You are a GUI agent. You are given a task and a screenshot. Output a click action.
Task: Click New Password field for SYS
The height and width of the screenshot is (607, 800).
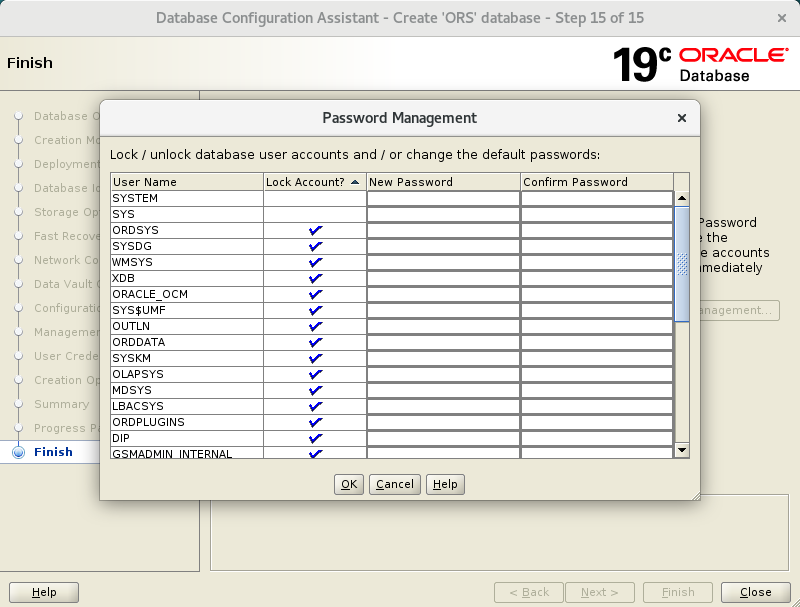pyautogui.click(x=443, y=214)
